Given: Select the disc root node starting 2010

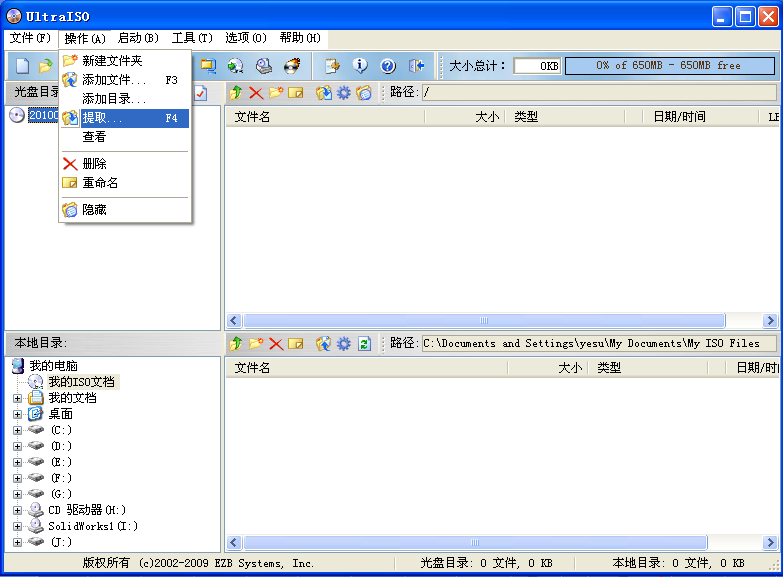Looking at the screenshot, I should 44,115.
